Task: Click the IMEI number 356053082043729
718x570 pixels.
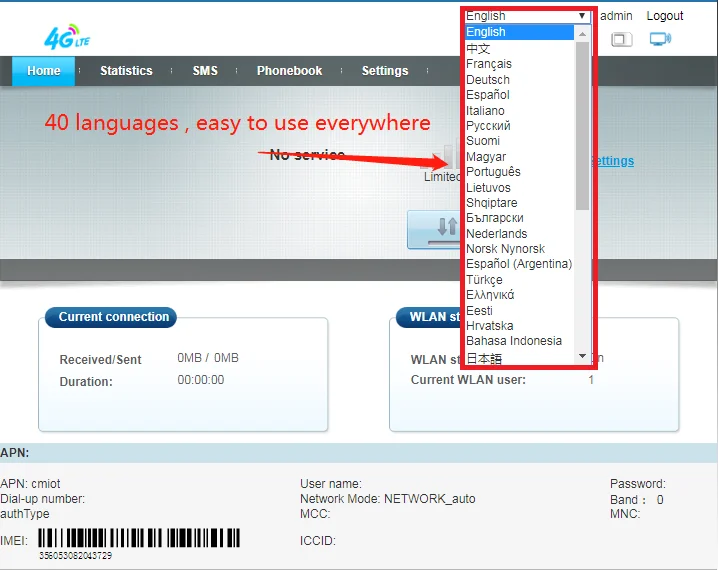Action: pos(76,555)
